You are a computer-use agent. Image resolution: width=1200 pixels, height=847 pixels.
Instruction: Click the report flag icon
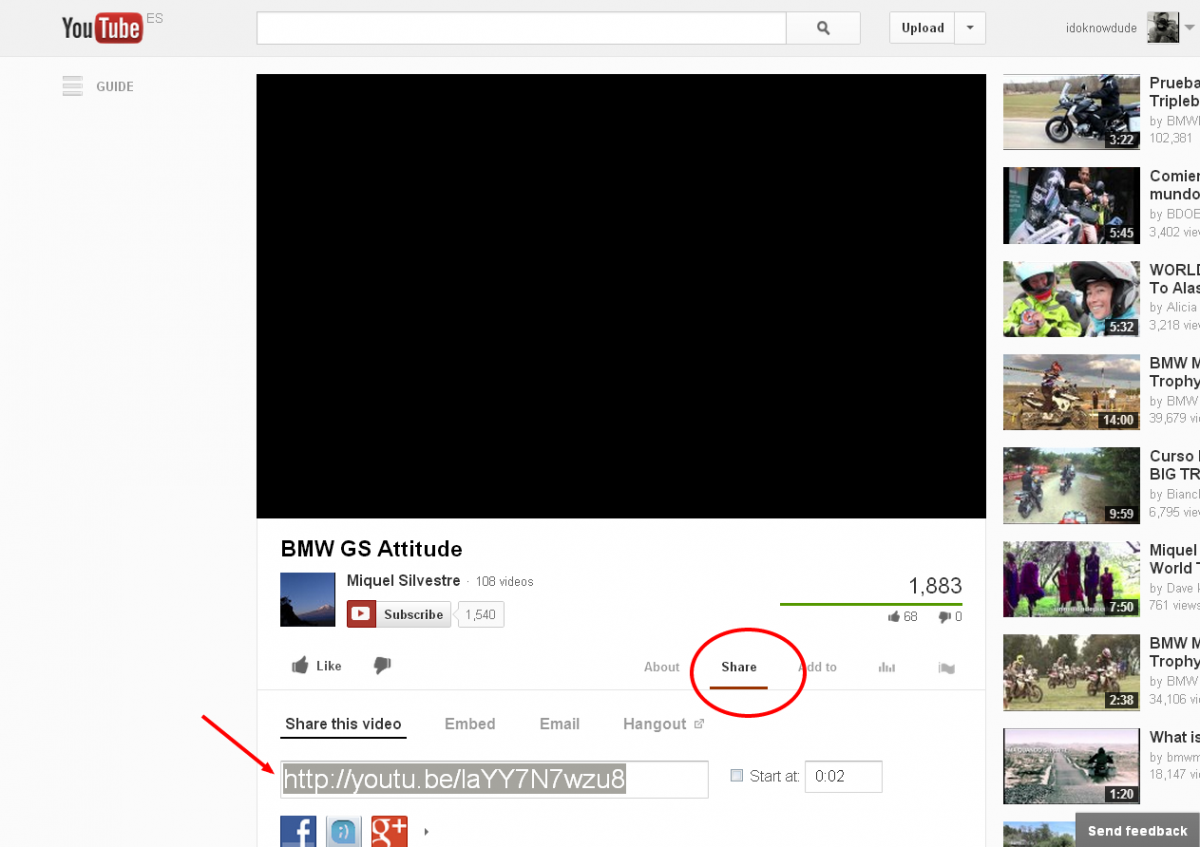coord(946,668)
